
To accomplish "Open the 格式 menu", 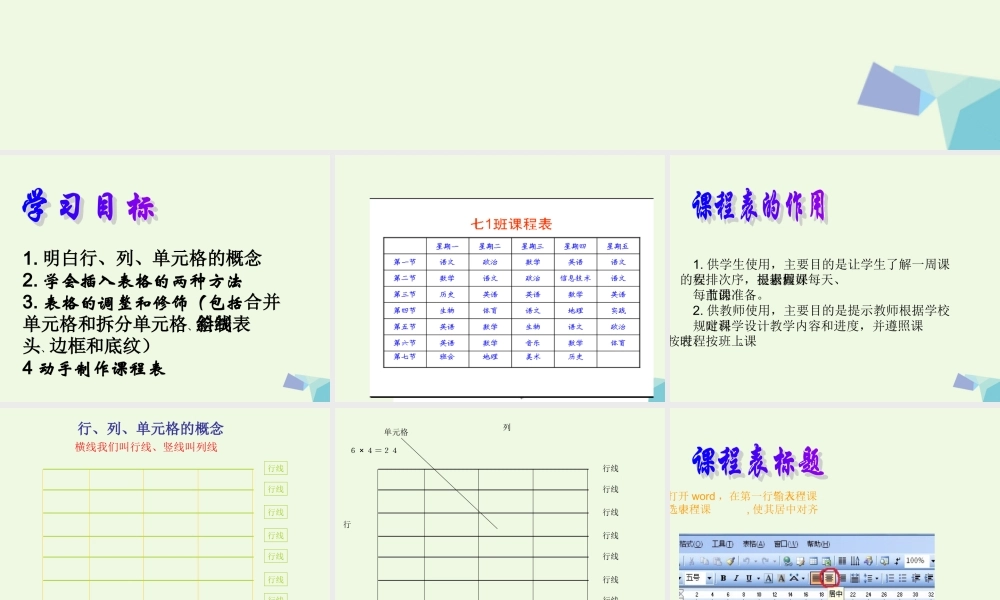I will pyautogui.click(x=691, y=544).
